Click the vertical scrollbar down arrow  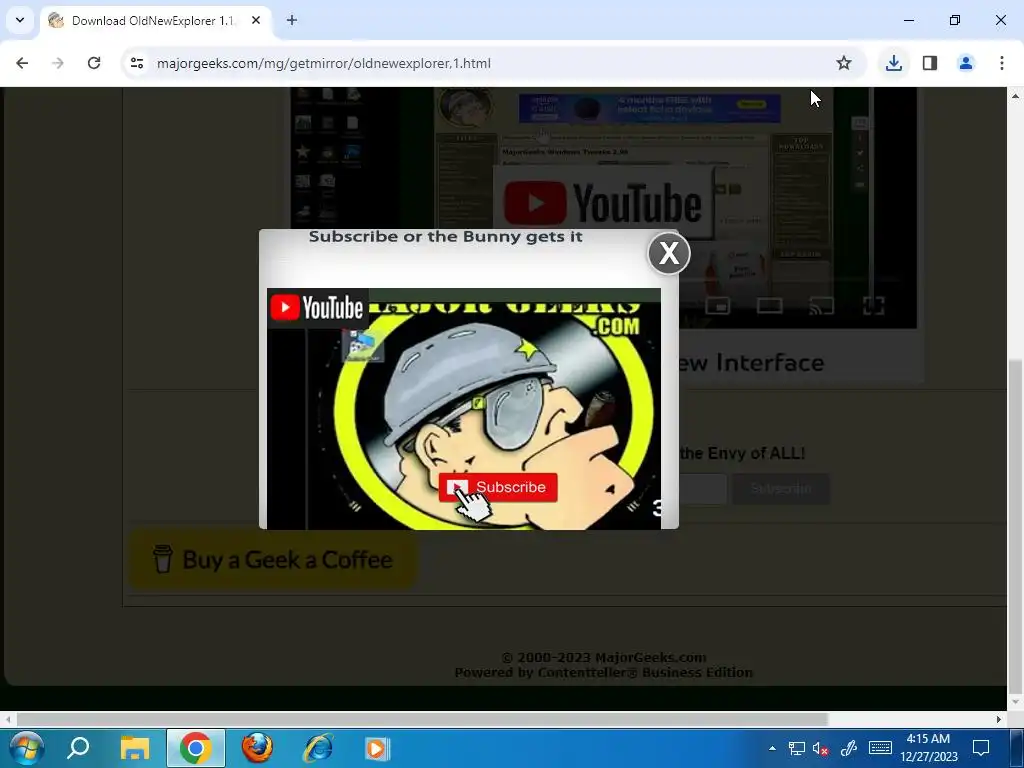click(1016, 703)
